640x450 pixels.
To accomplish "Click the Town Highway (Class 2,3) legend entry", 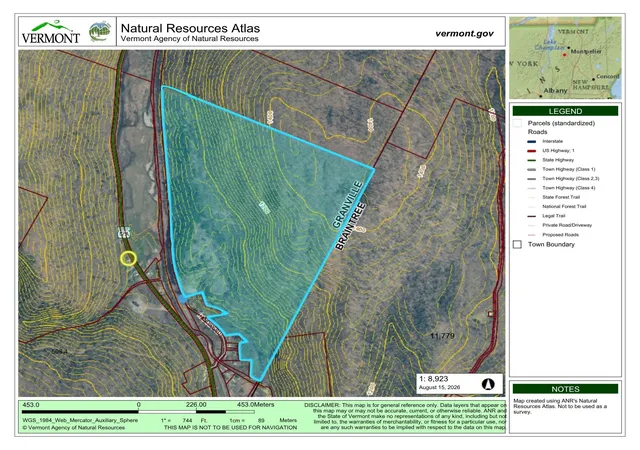I will pos(563,178).
